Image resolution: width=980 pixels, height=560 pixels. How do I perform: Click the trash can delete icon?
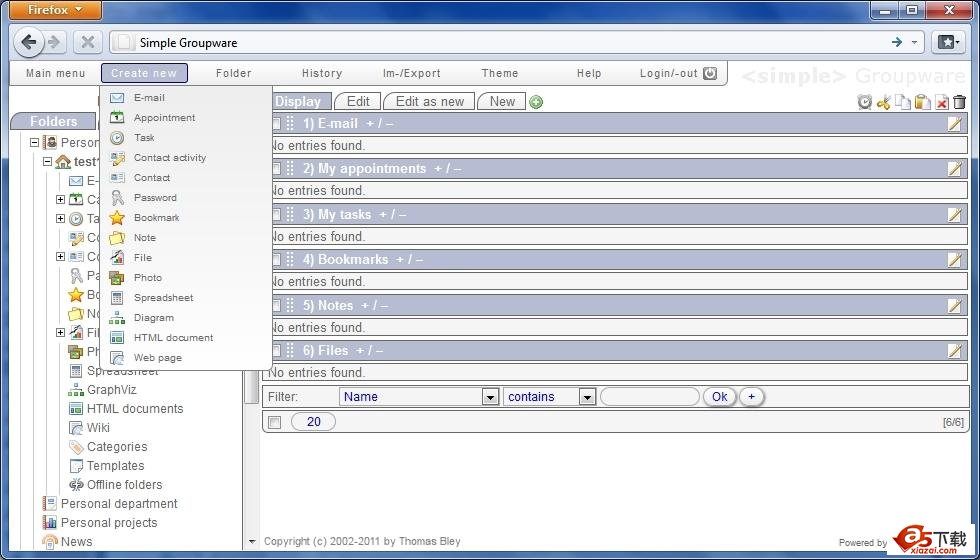pos(960,102)
